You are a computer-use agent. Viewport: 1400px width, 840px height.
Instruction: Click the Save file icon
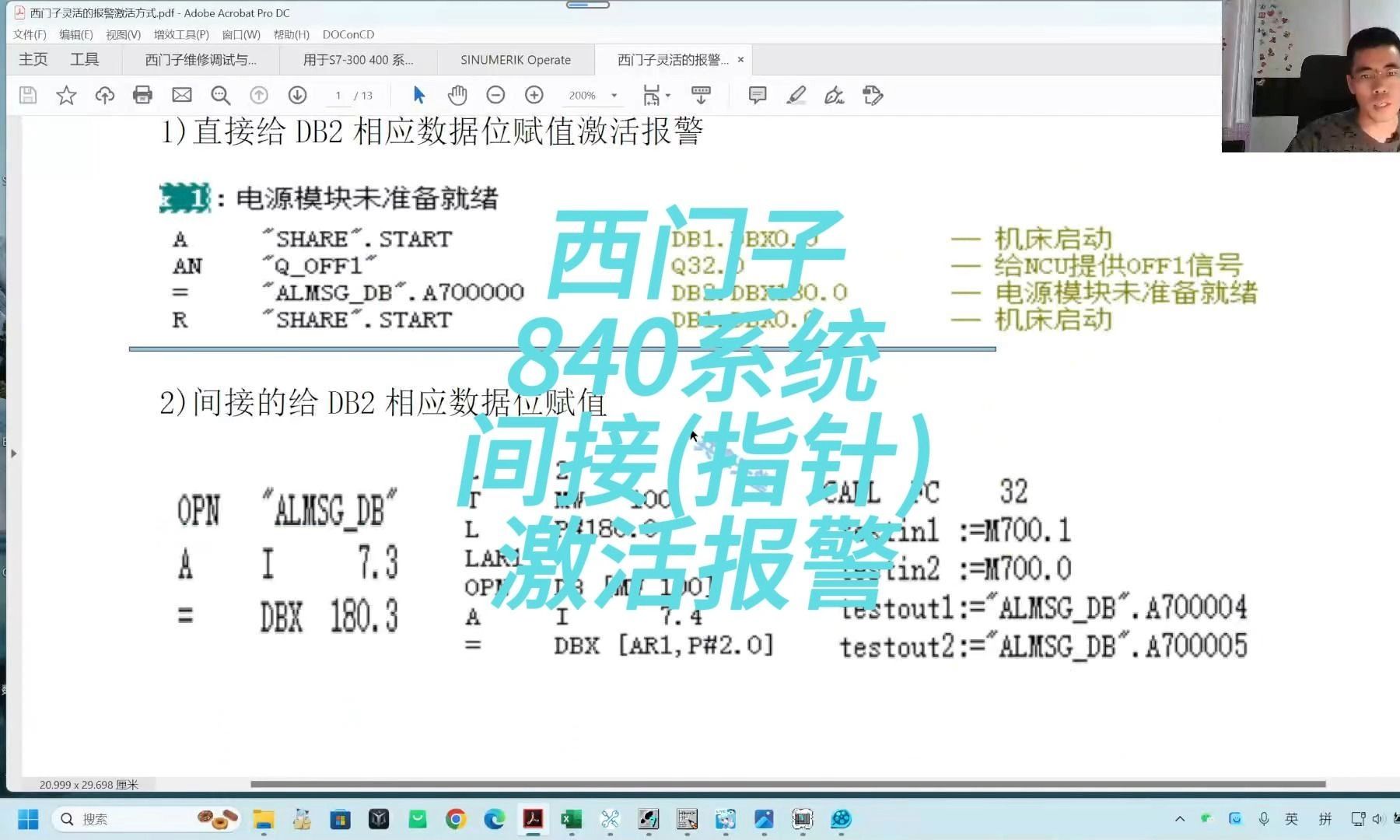pos(28,96)
